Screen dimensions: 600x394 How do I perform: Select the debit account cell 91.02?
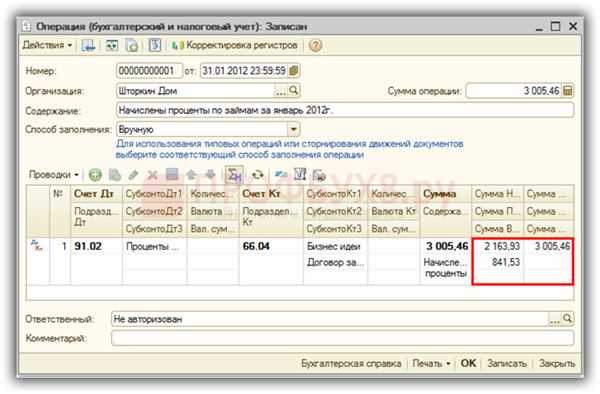[96, 246]
